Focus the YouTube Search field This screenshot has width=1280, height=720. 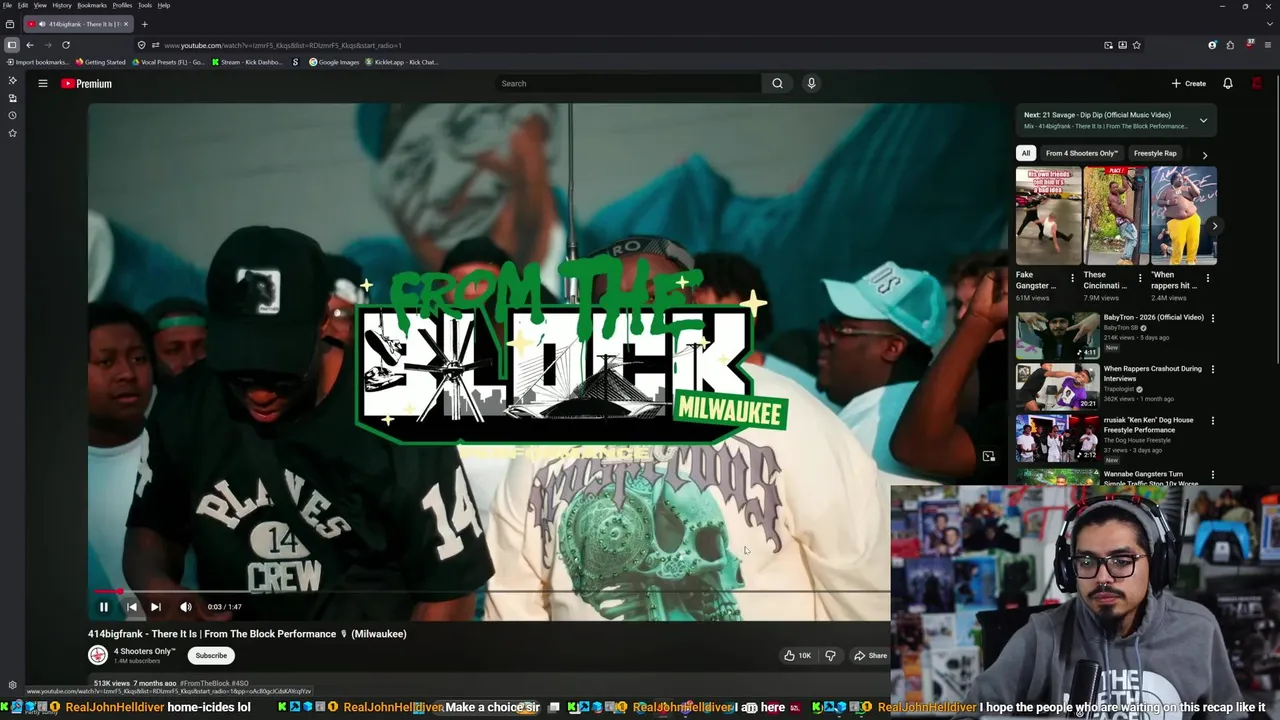[x=628, y=84]
